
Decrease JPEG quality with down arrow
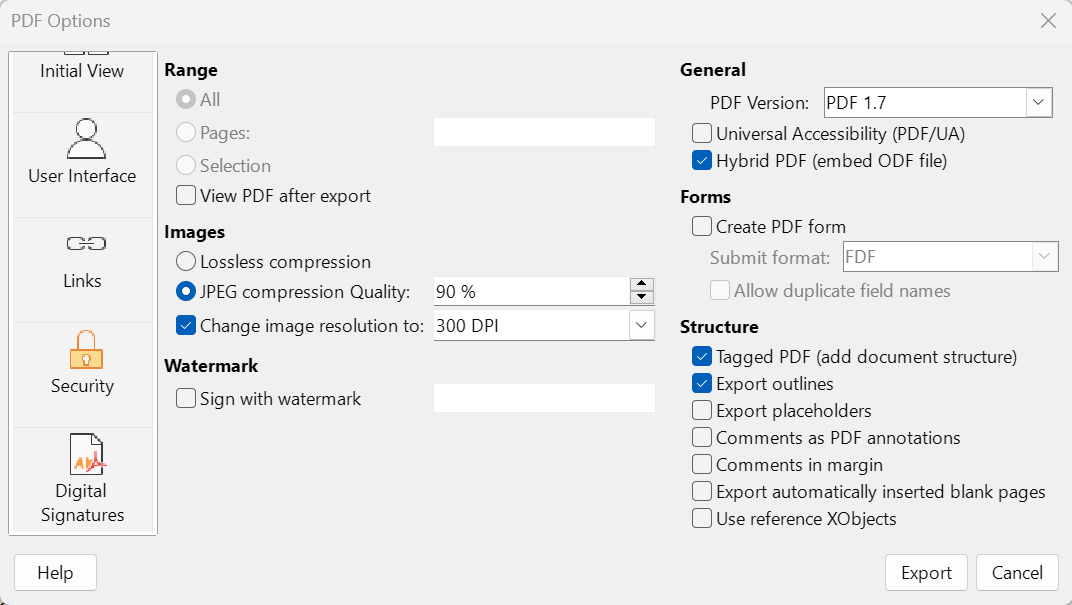tap(641, 297)
